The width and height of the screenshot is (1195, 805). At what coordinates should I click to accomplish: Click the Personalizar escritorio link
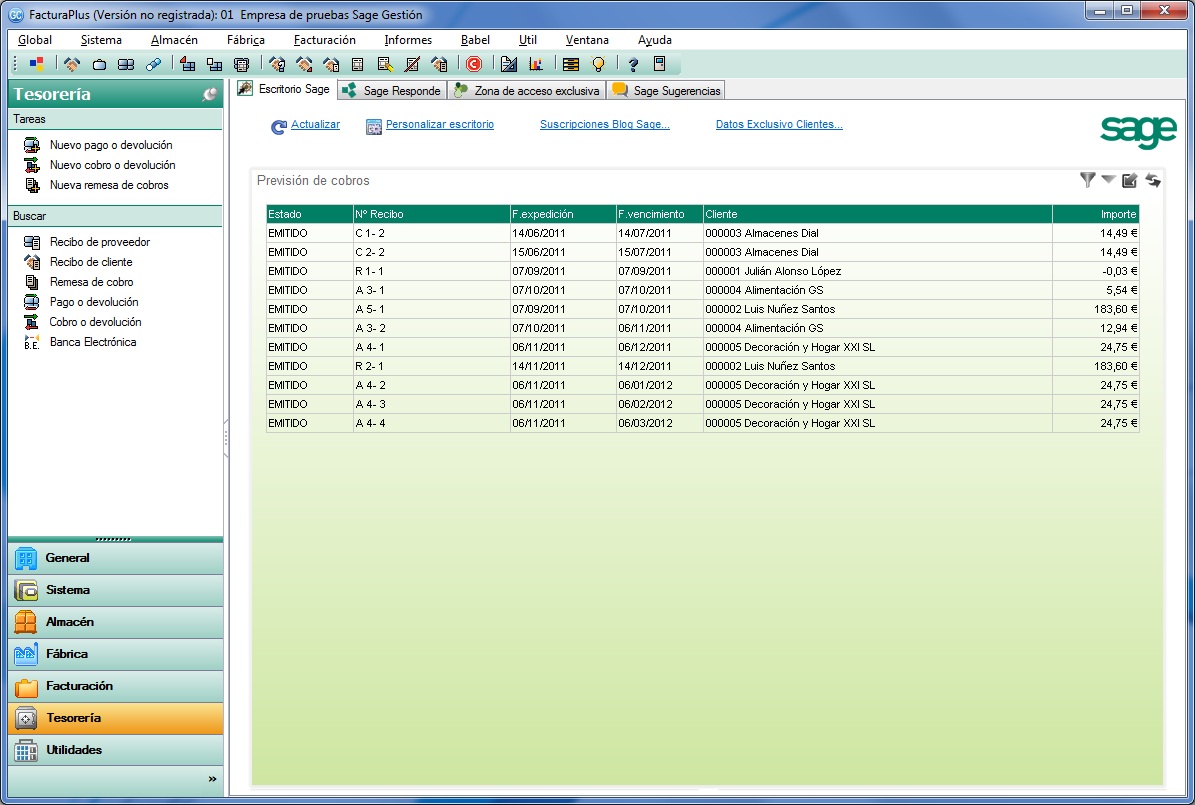440,124
